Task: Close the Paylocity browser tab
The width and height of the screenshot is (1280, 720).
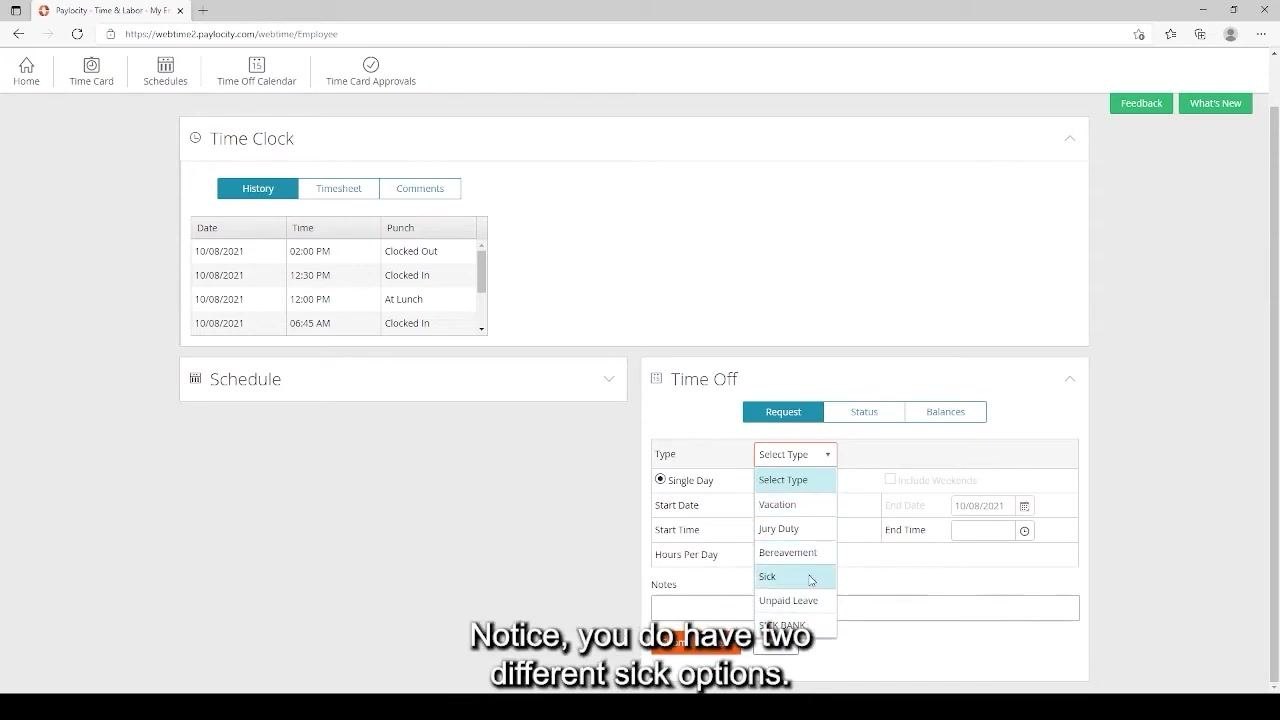Action: [x=180, y=10]
